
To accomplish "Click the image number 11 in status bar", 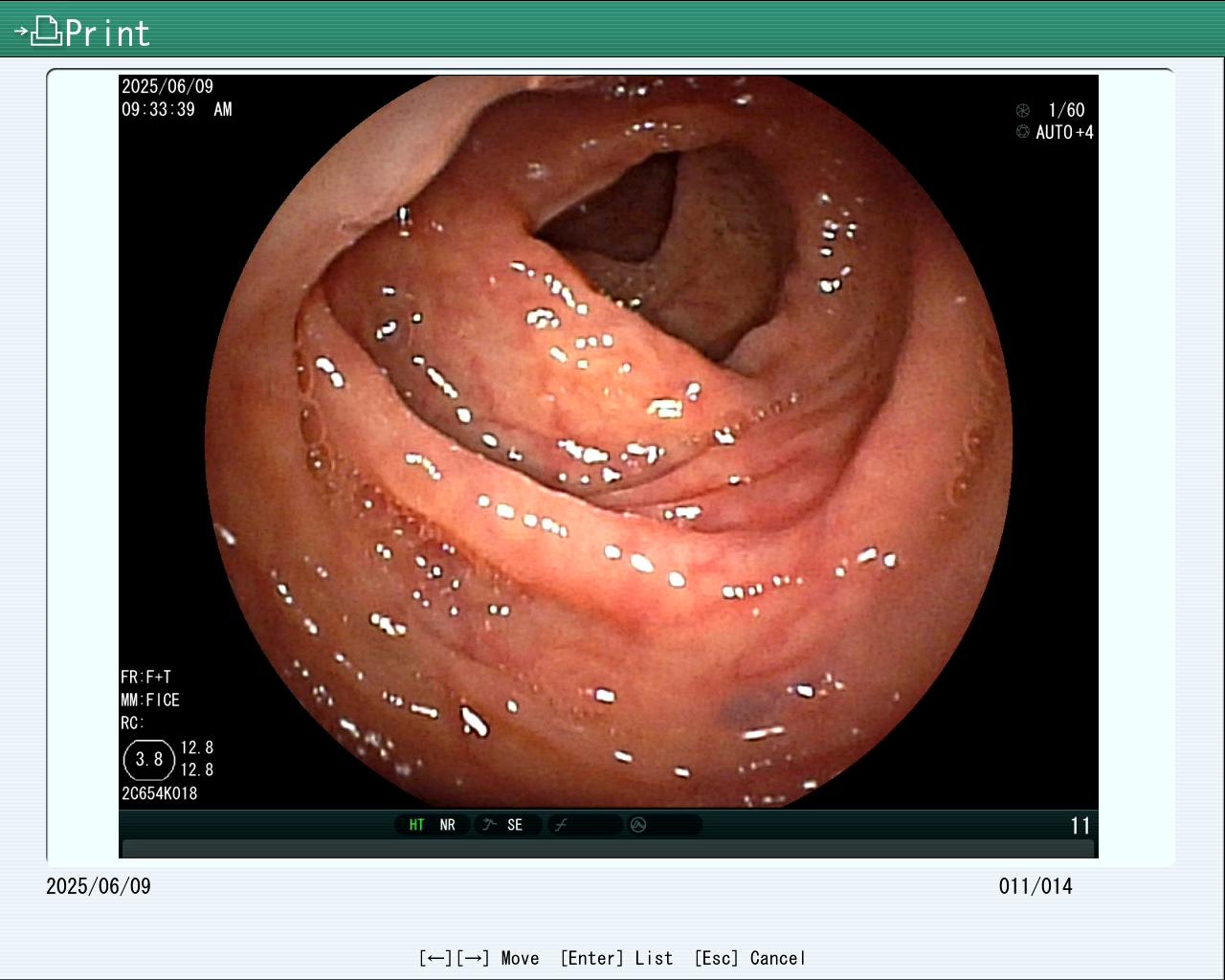I will click(x=1080, y=826).
